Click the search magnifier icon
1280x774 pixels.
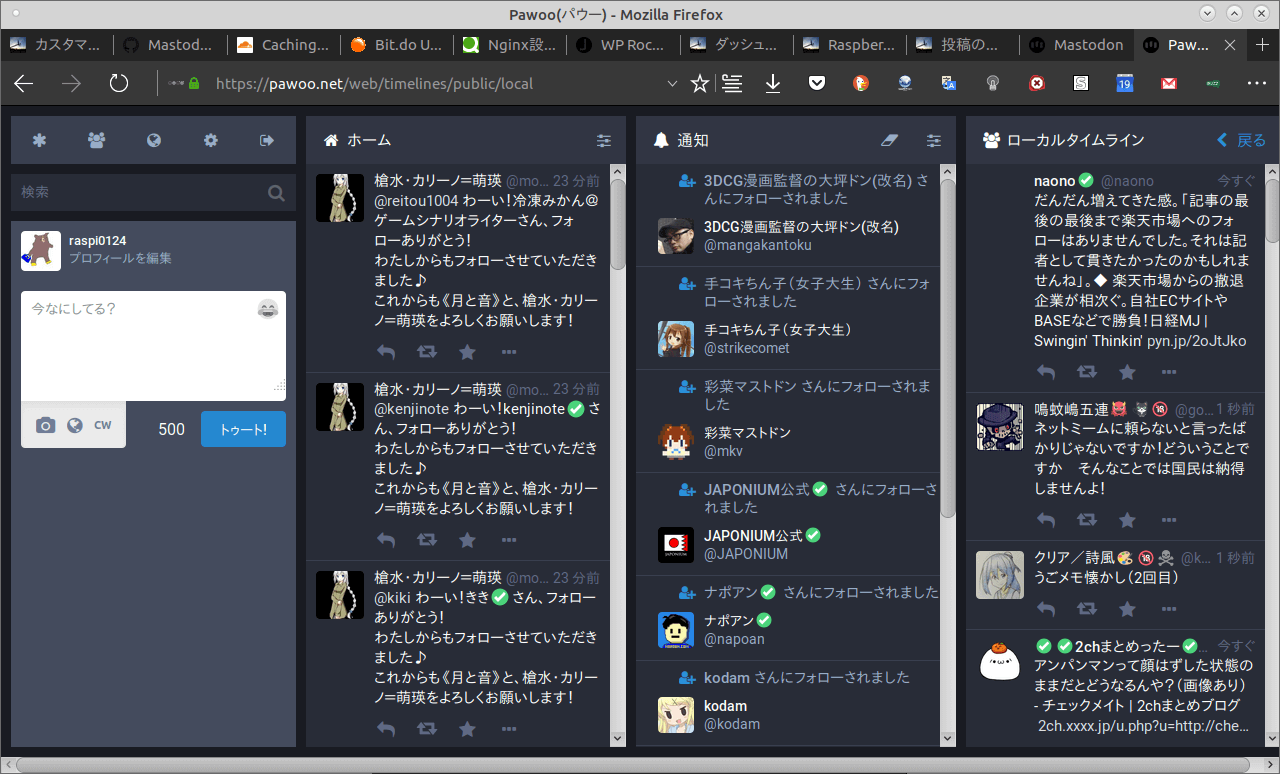pyautogui.click(x=276, y=192)
